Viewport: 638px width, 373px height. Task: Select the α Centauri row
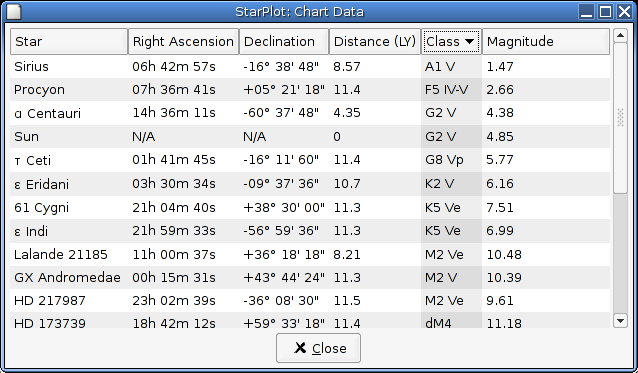tap(310, 113)
